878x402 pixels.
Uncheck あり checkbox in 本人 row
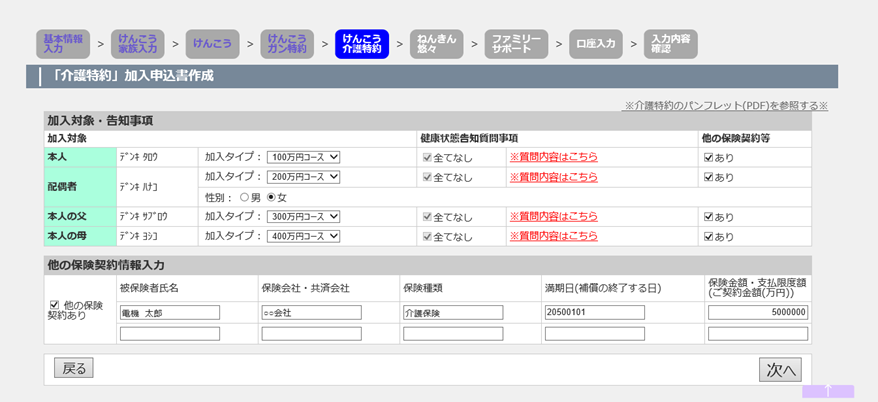708,157
